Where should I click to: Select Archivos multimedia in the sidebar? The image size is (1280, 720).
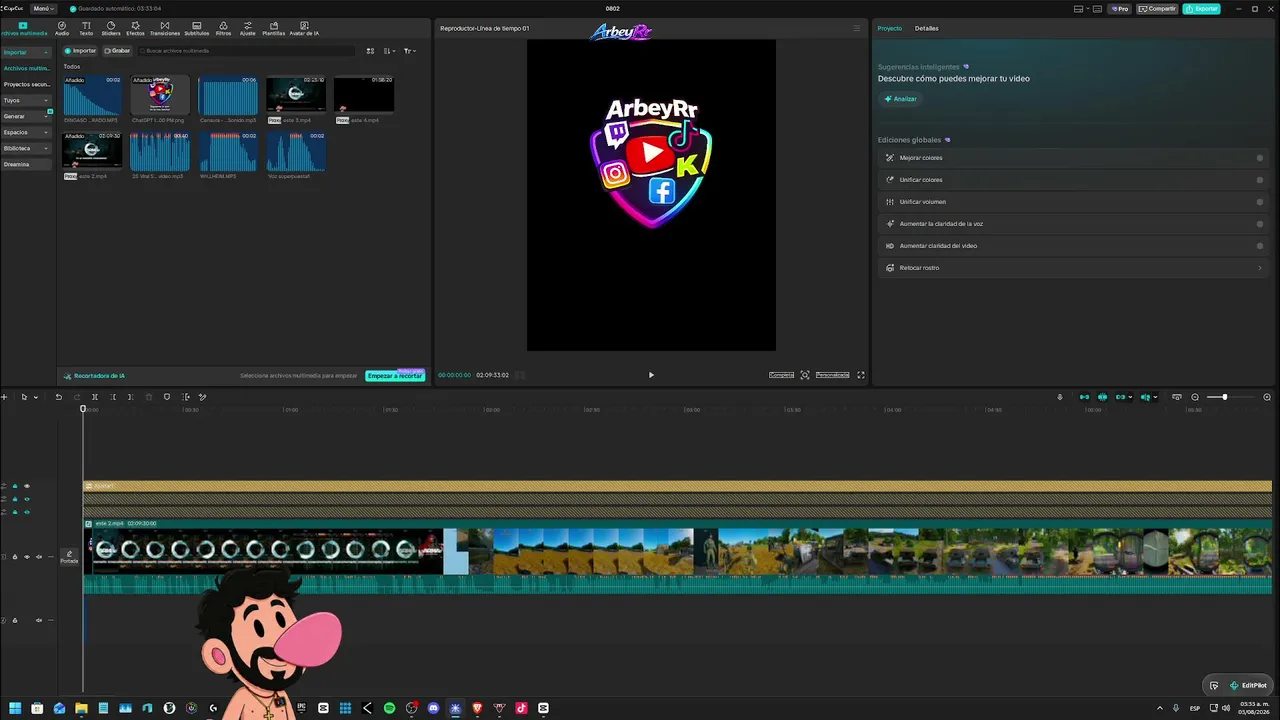tap(26, 68)
